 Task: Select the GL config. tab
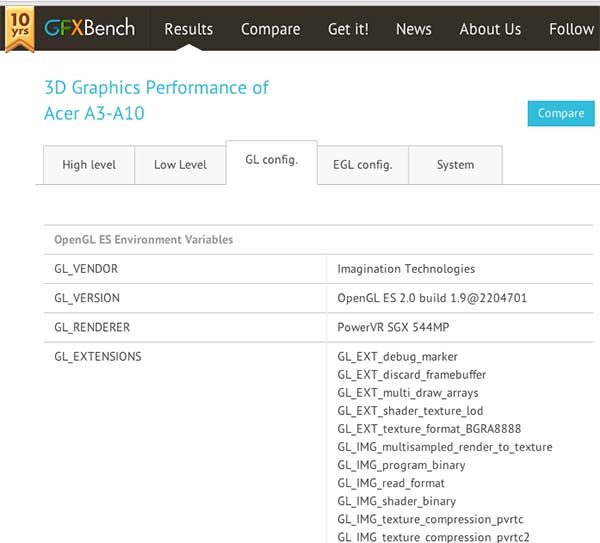point(272,162)
